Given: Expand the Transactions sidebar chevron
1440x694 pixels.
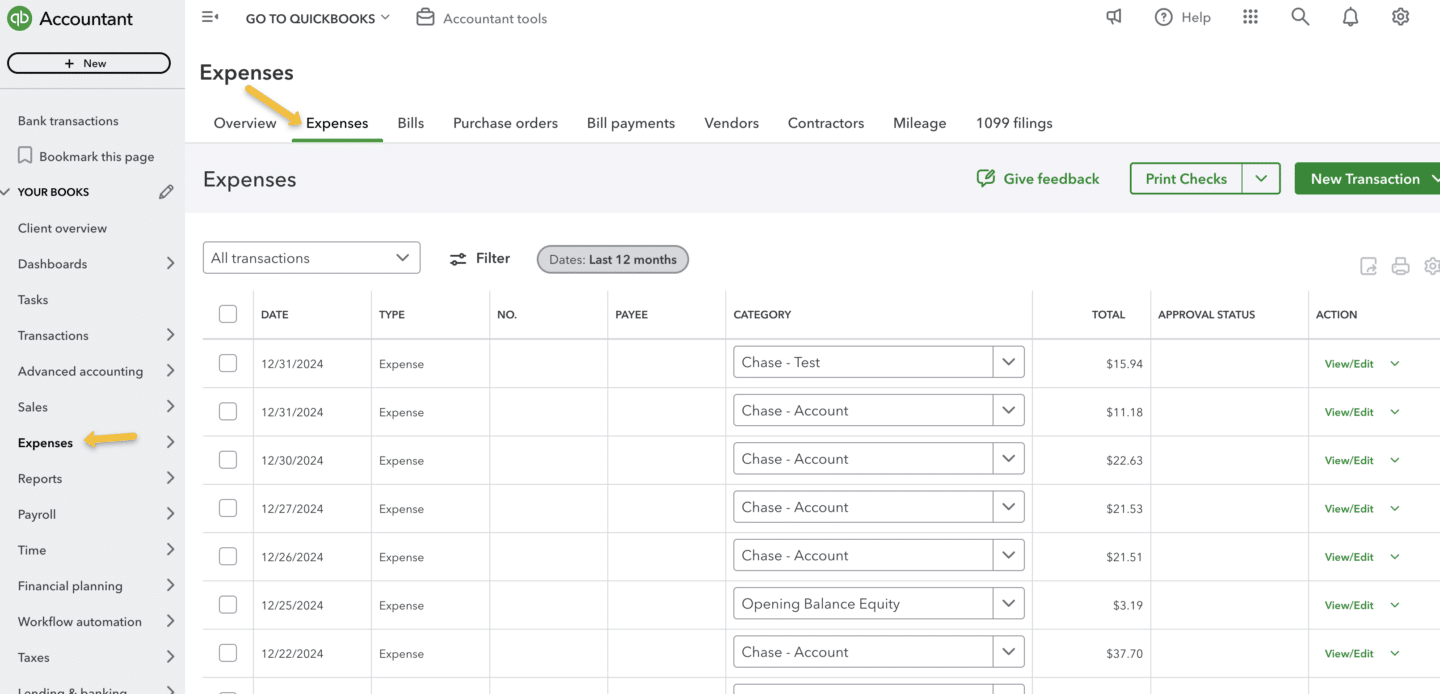Looking at the screenshot, I should pos(170,335).
